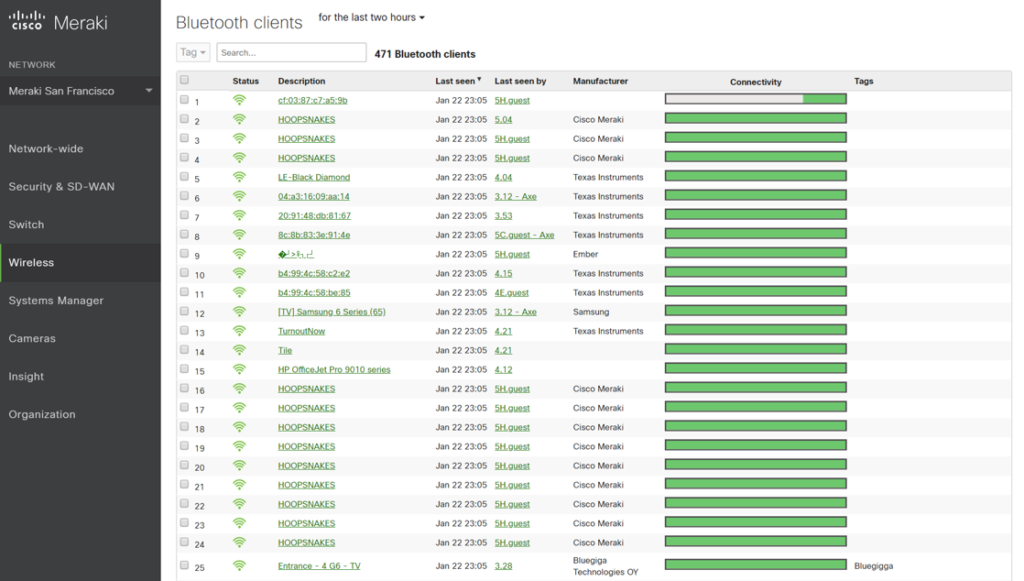Click the connectivity bar for row 1

(755, 99)
